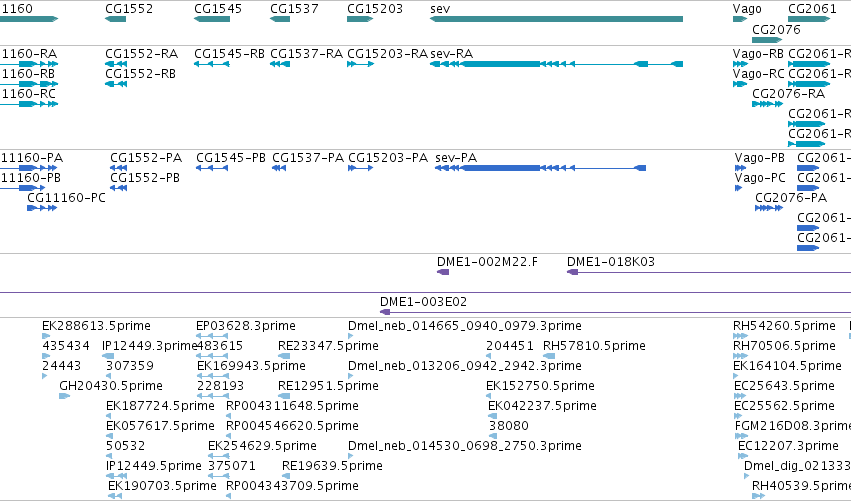851x501 pixels.
Task: Select the CG1552-RA transcript label
Action: click(142, 54)
